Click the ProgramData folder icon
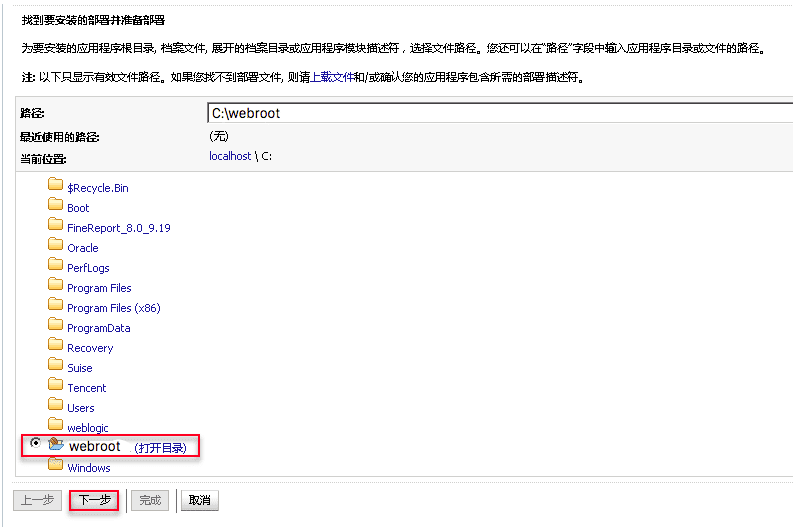Viewport: 796px width, 527px height. [55, 324]
